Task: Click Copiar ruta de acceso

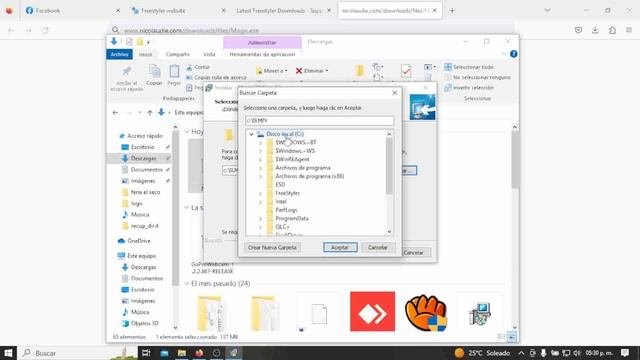Action: (x=216, y=77)
